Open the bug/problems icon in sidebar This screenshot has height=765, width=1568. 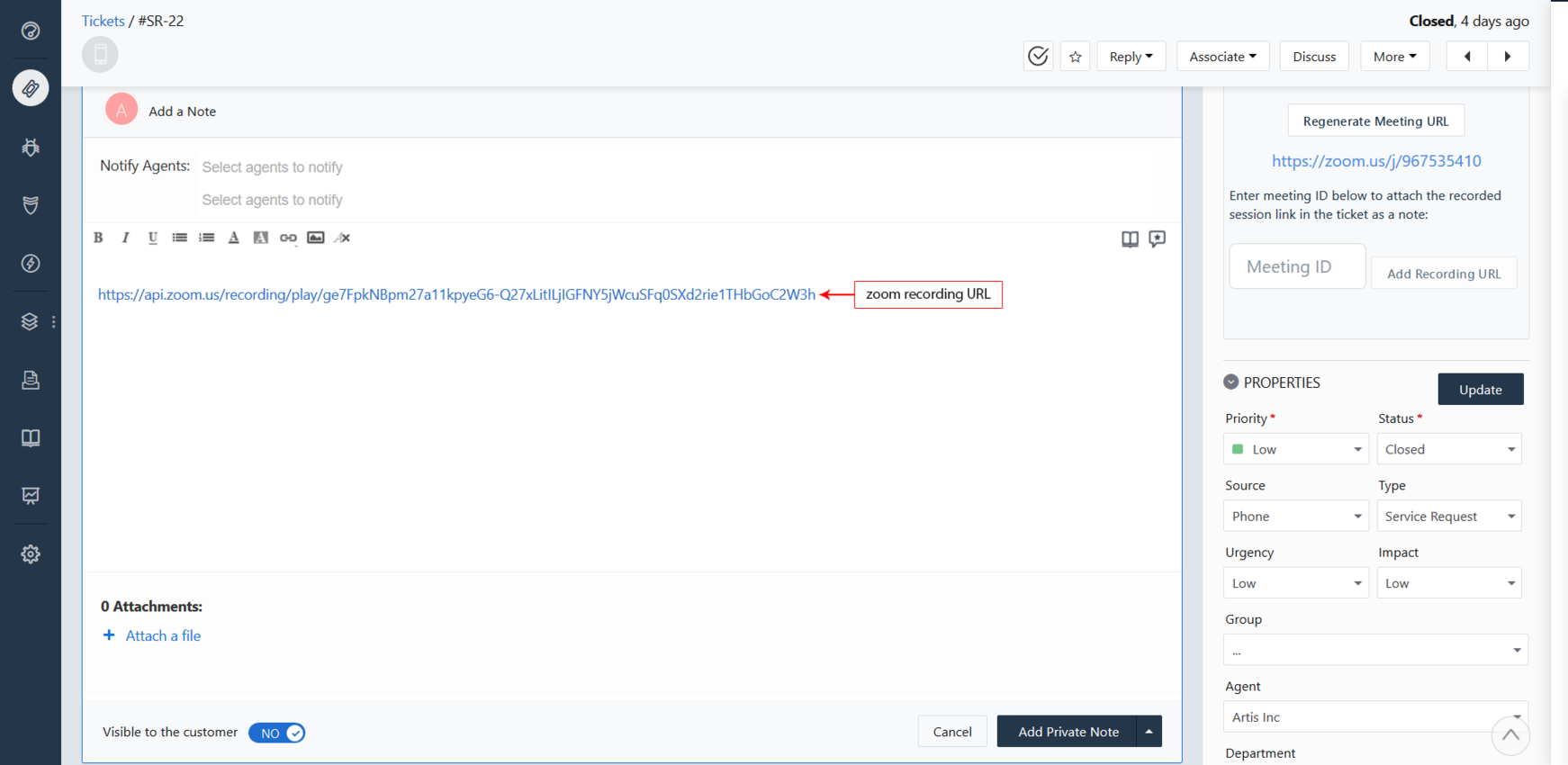[x=31, y=147]
